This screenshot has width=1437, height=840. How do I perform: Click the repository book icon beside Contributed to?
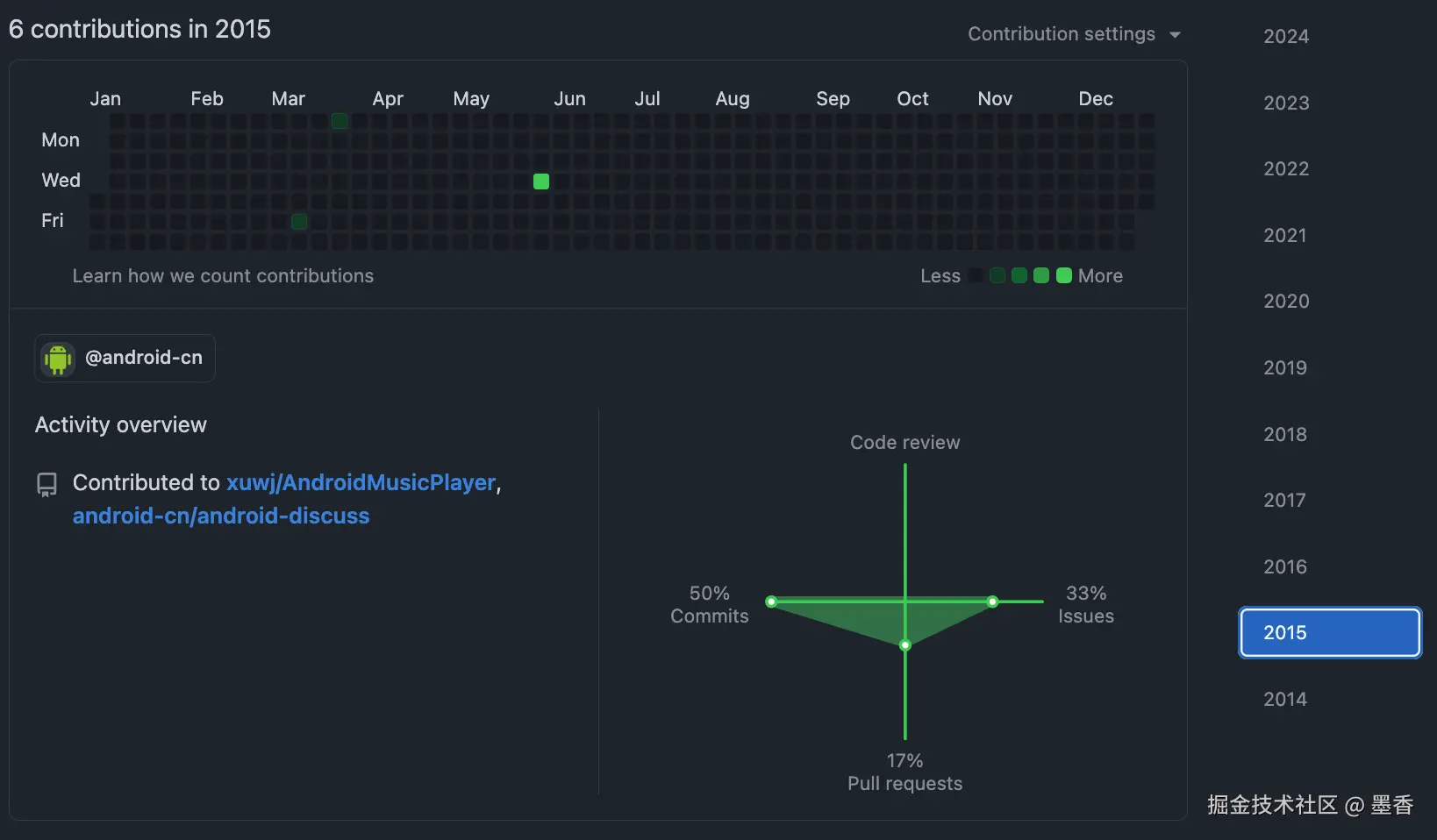click(46, 483)
